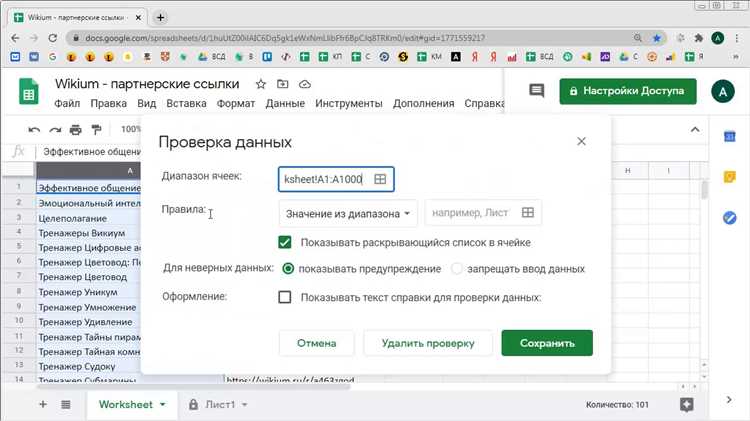Screen dimensions: 750x421
Task: Click the move to folder icon
Action: coord(283,84)
